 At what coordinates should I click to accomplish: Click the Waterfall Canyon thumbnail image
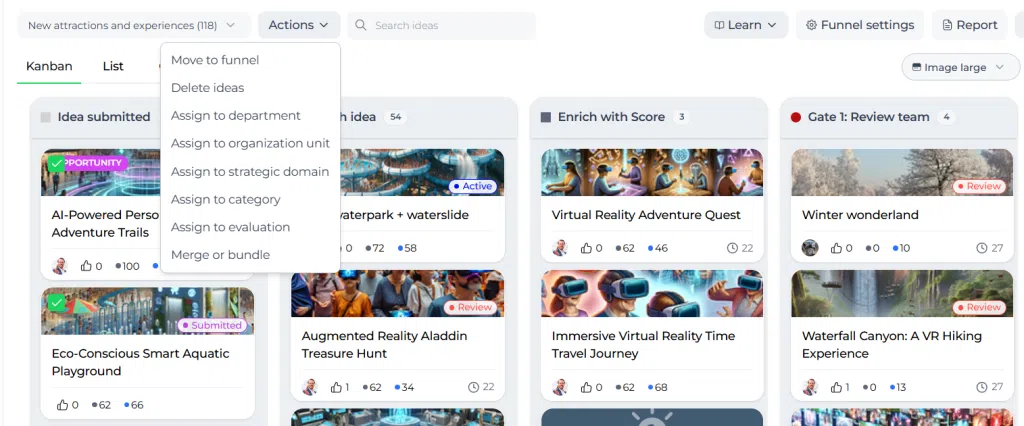click(902, 293)
